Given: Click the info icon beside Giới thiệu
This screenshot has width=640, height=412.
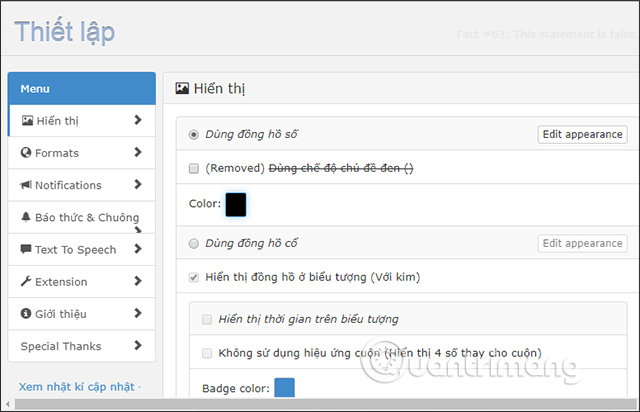Looking at the screenshot, I should coord(26,313).
